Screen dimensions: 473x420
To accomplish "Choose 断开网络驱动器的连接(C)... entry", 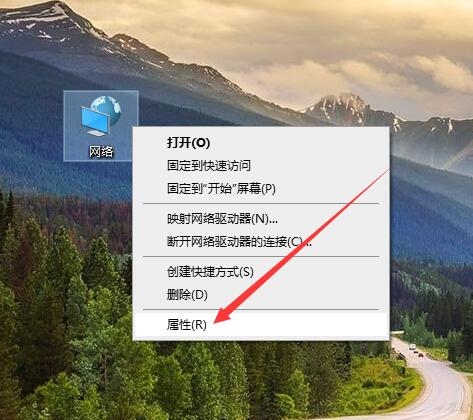I will tap(239, 241).
